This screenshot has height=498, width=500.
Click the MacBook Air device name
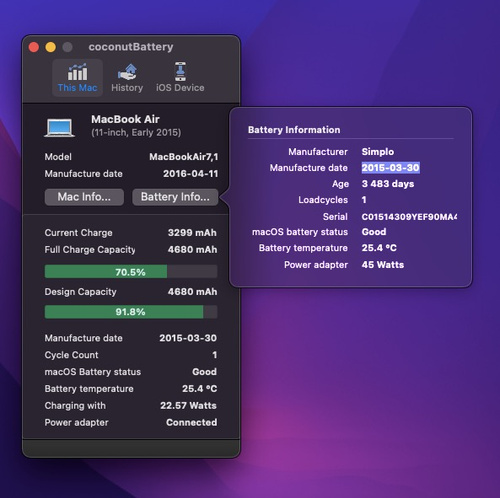coord(125,119)
